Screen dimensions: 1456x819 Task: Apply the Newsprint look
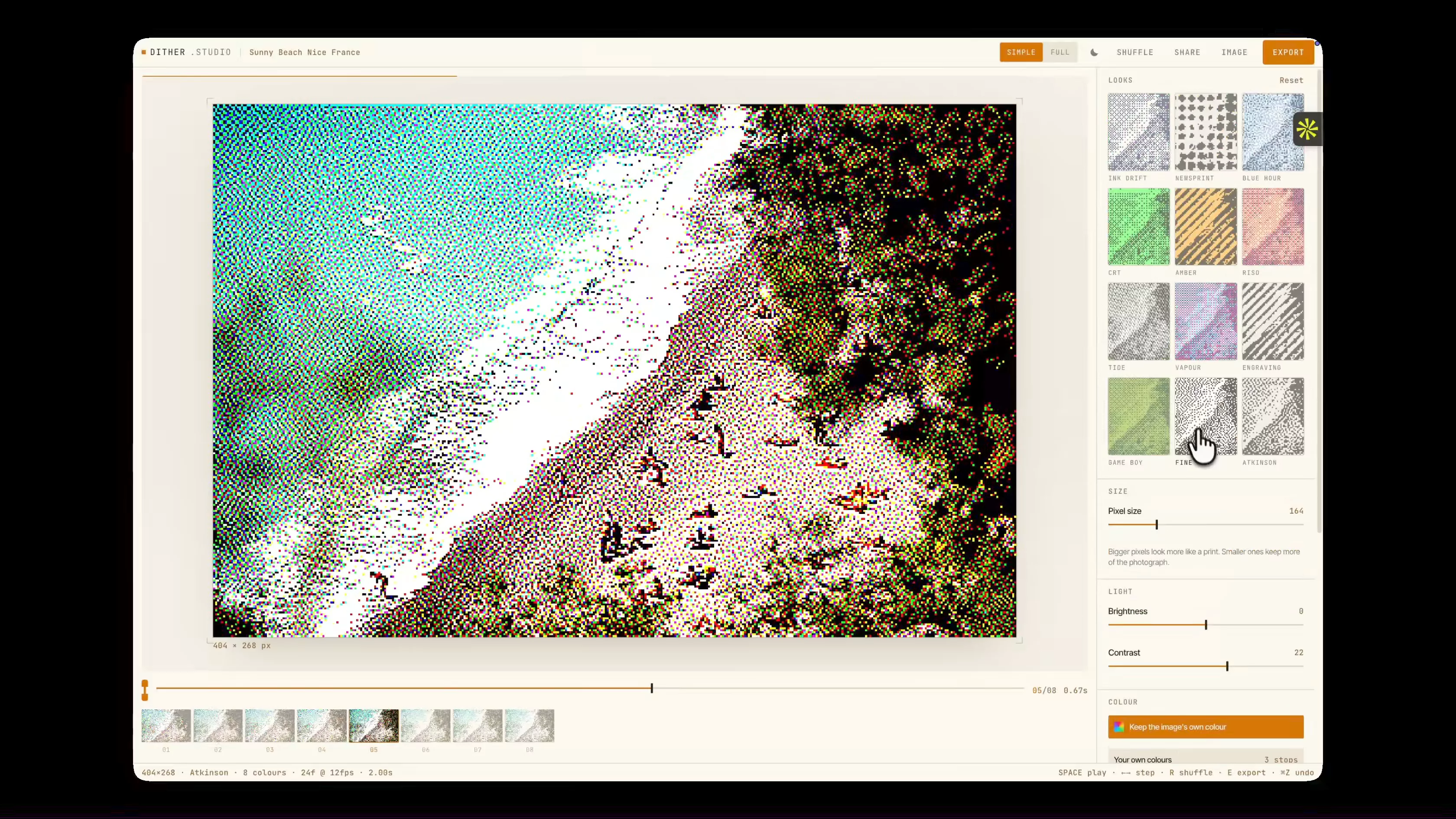pyautogui.click(x=1206, y=132)
